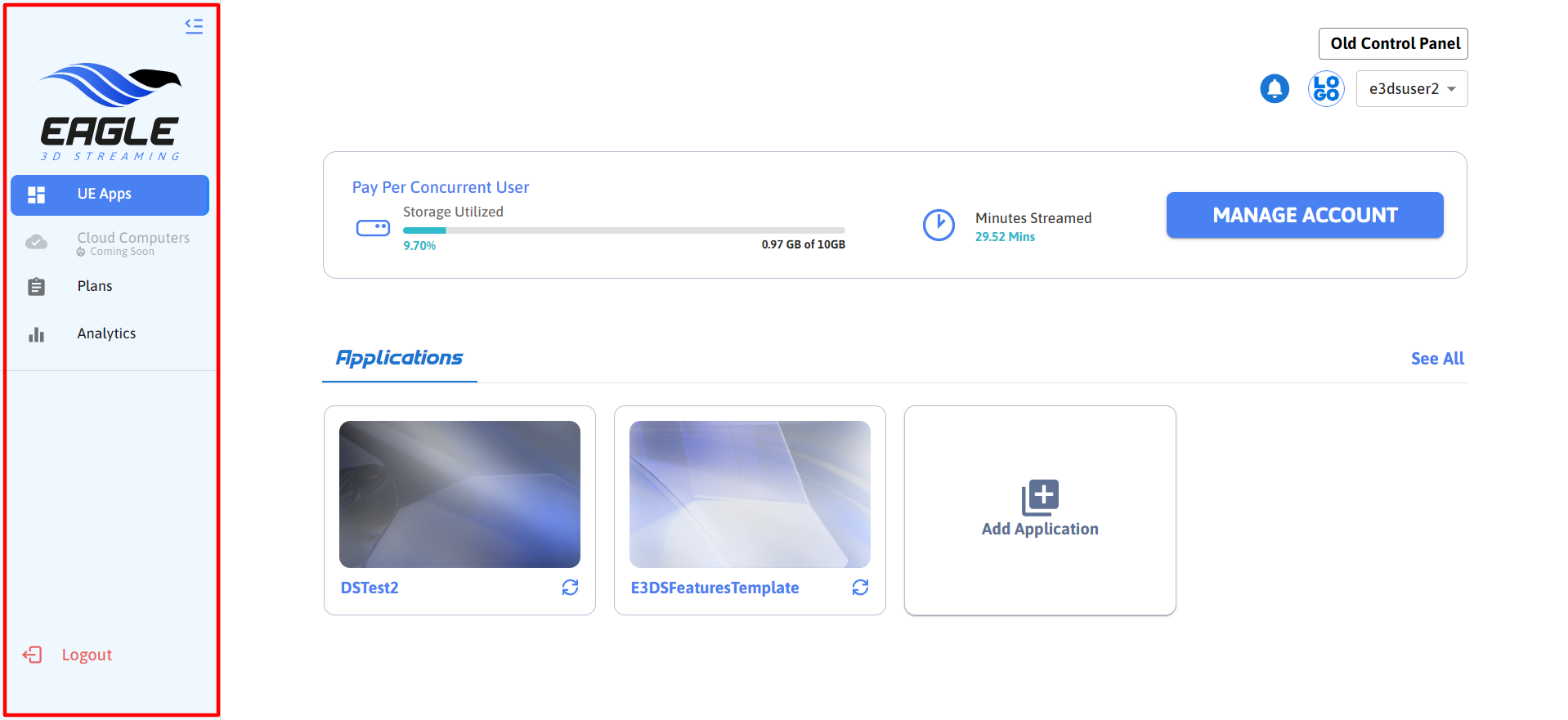Click the Minutes Streamed clock icon

pos(939,225)
